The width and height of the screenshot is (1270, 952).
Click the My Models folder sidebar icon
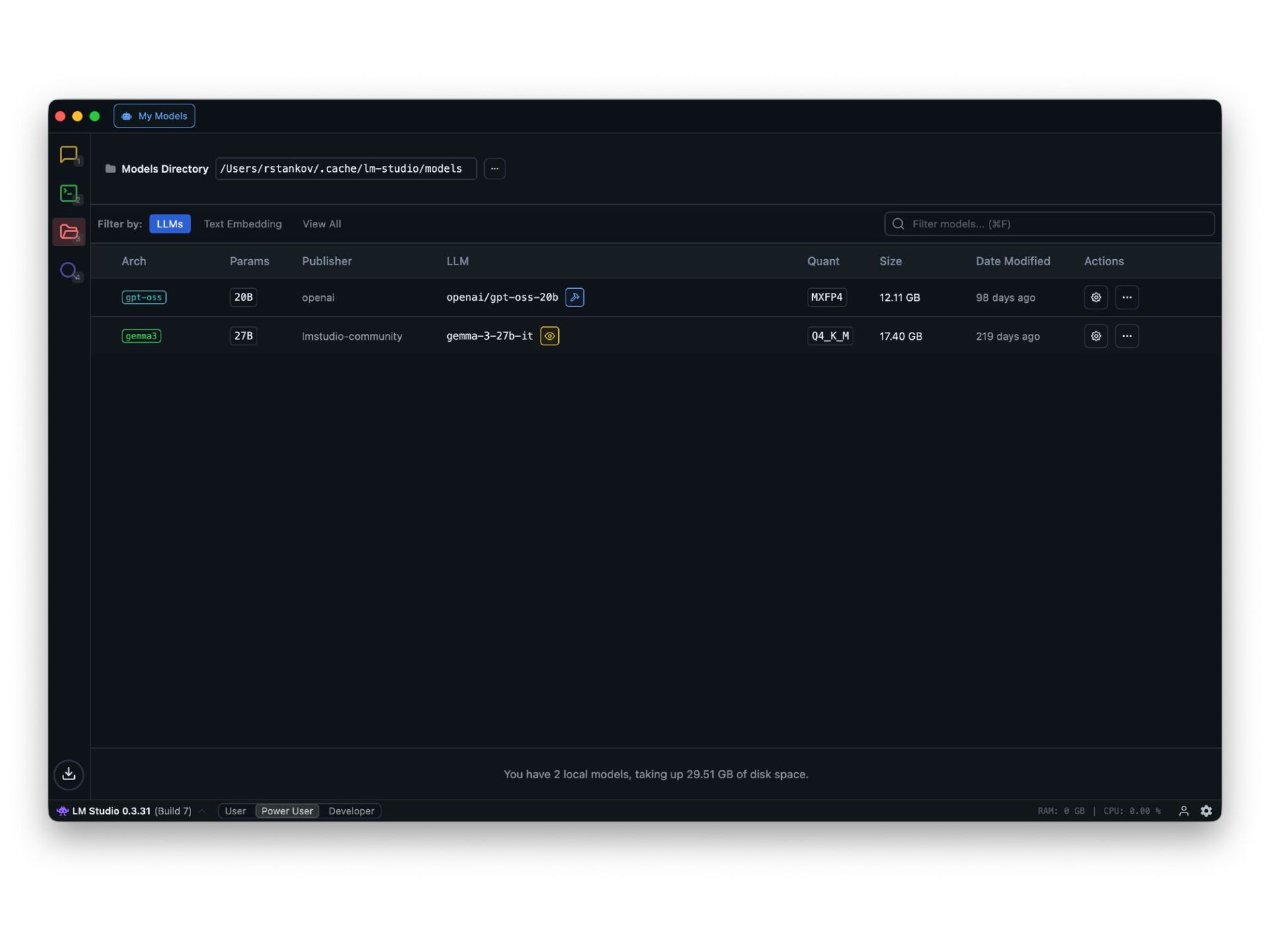[x=69, y=232]
